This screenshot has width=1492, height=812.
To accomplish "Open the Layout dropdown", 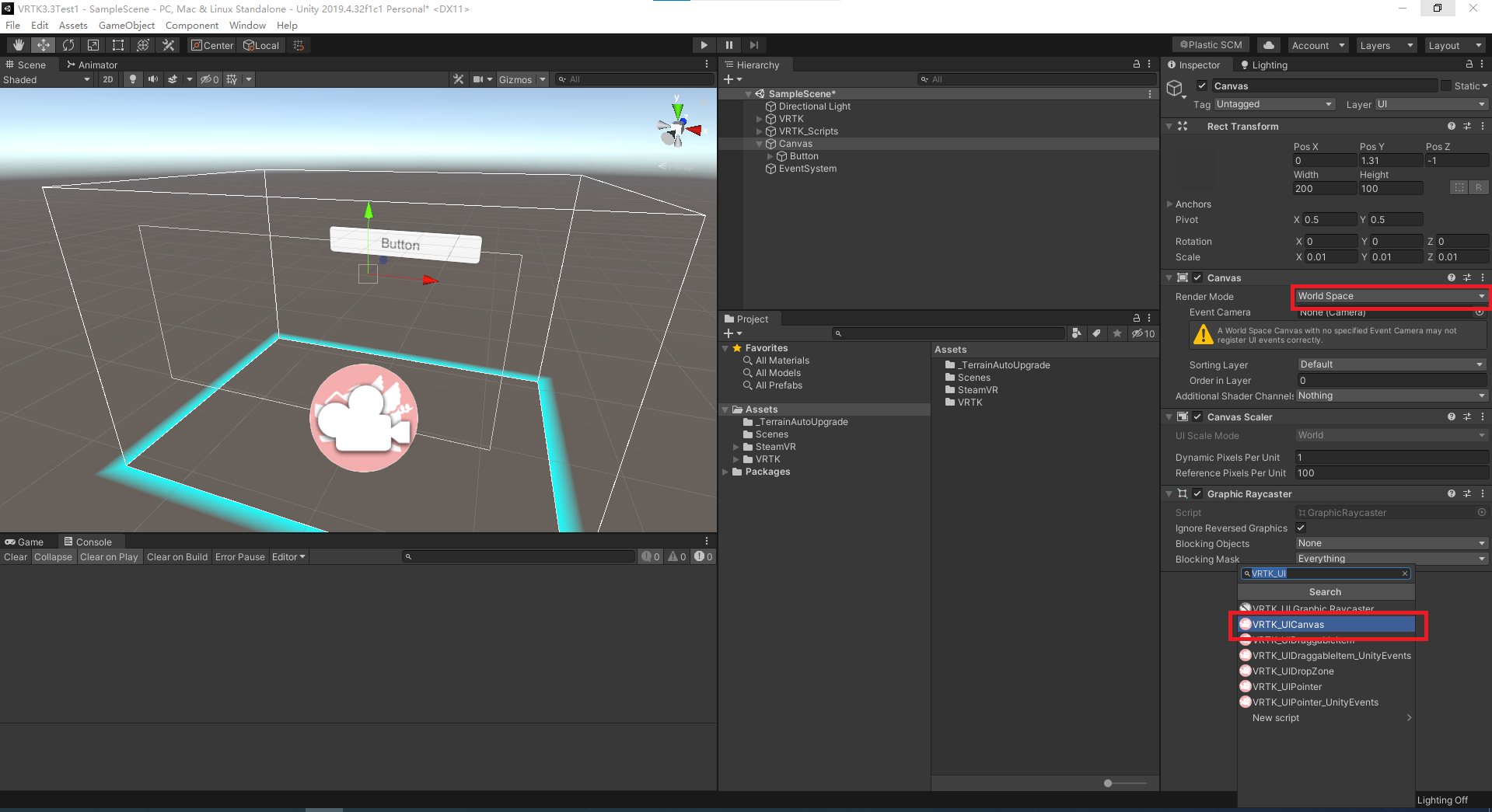I will tap(1455, 45).
